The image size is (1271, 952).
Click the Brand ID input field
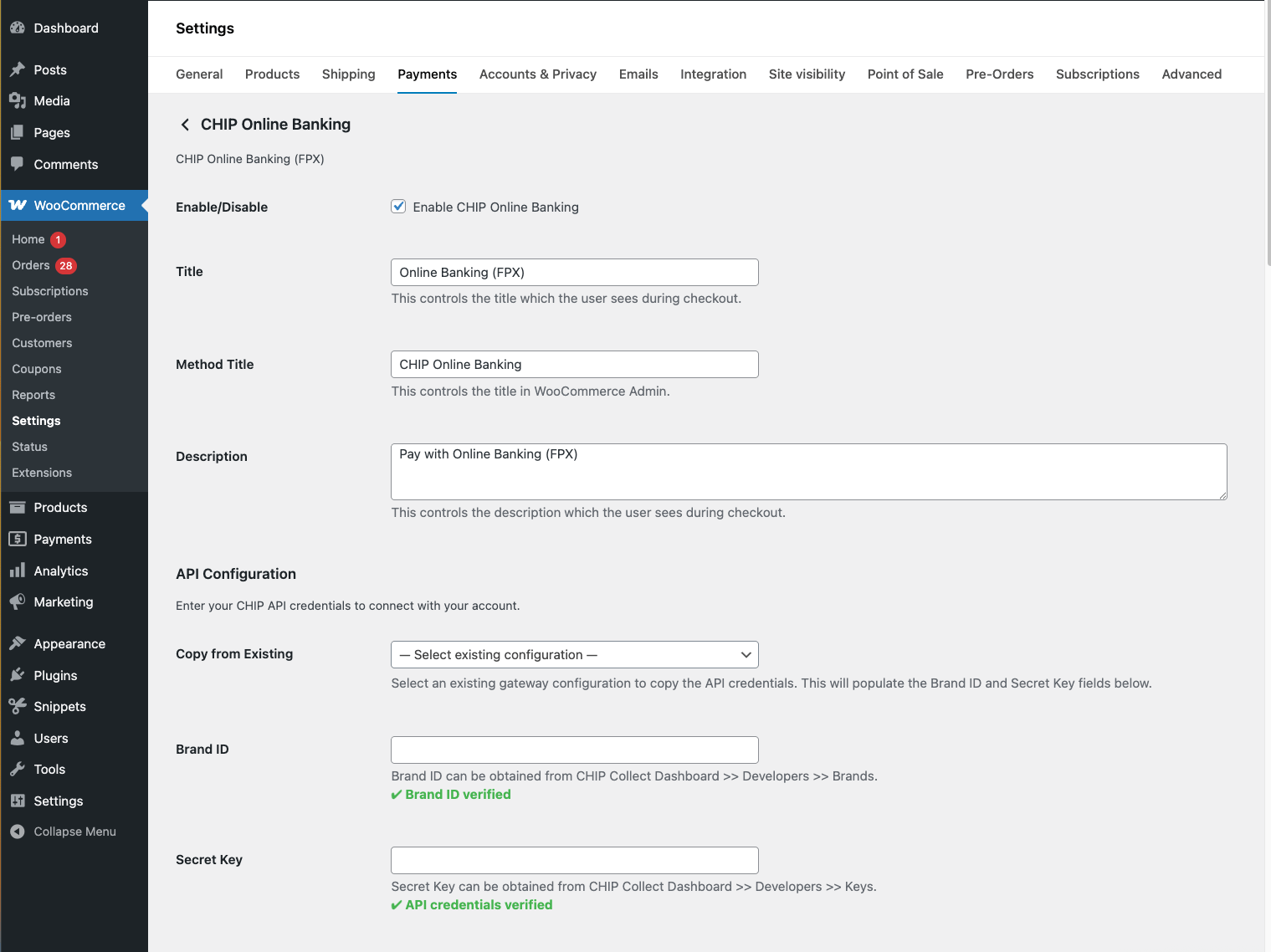click(x=574, y=750)
